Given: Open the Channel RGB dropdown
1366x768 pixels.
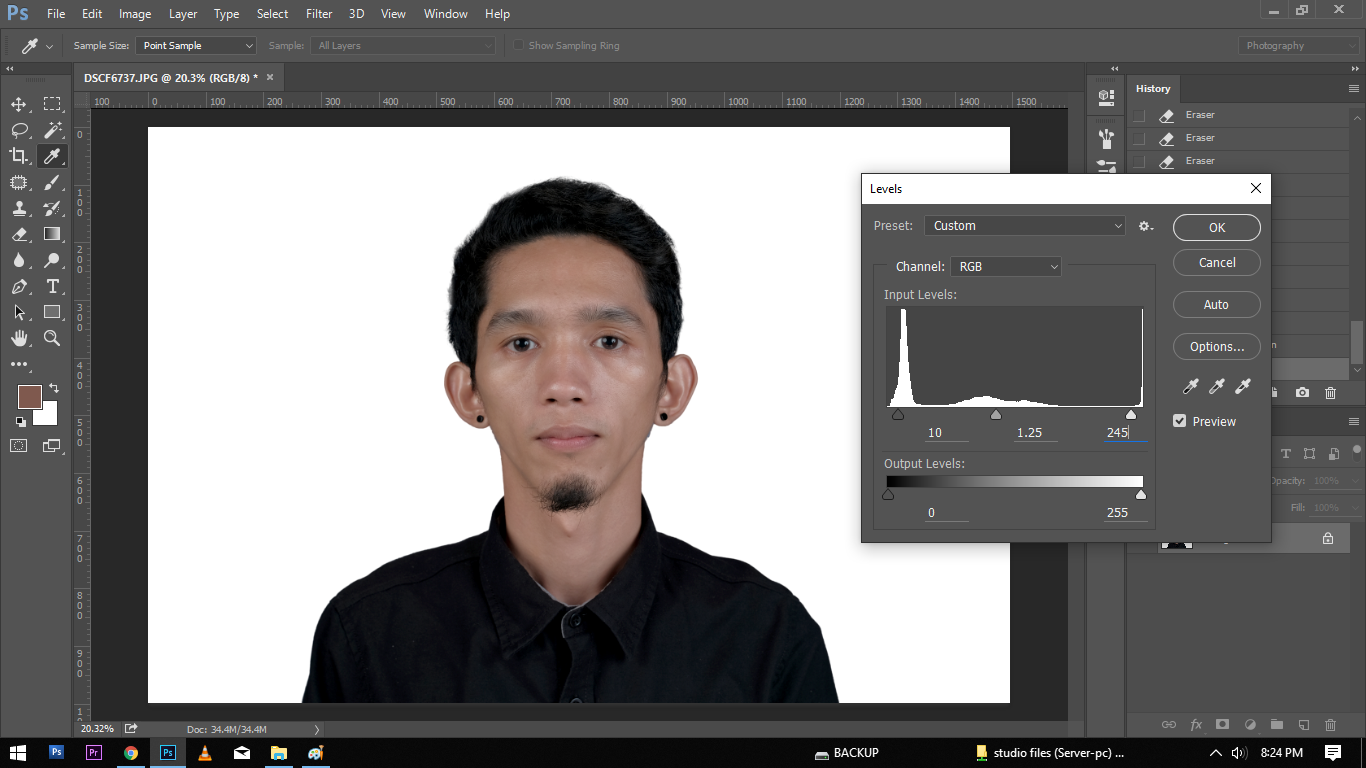Looking at the screenshot, I should (1006, 267).
